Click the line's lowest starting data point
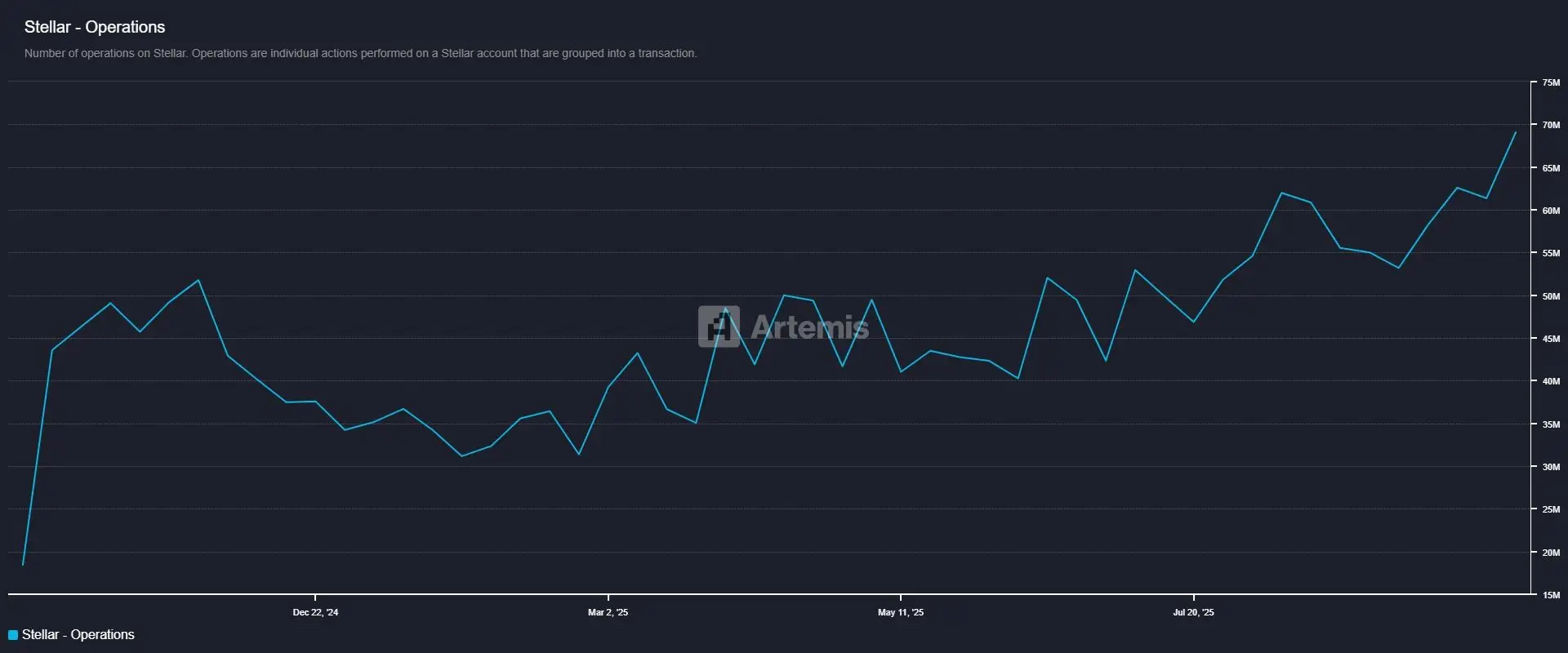Screen dimensions: 1568x653 (23, 564)
